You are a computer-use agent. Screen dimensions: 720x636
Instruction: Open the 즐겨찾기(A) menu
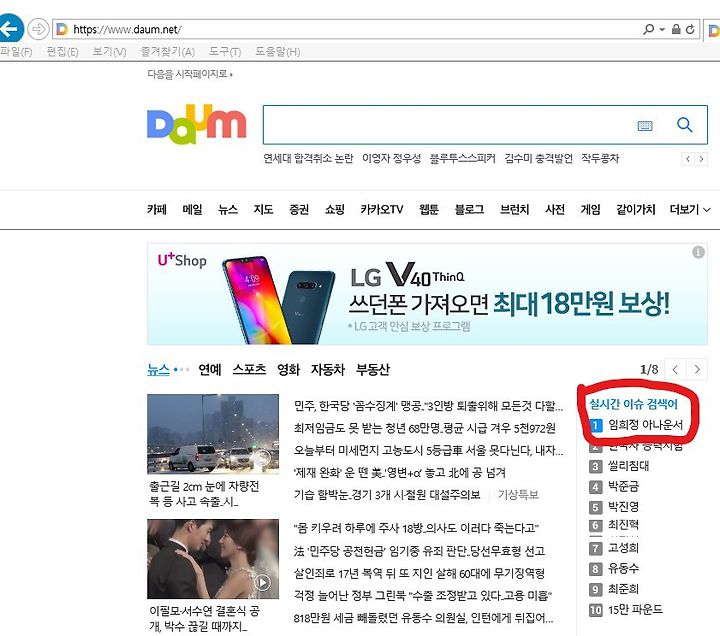[168, 51]
